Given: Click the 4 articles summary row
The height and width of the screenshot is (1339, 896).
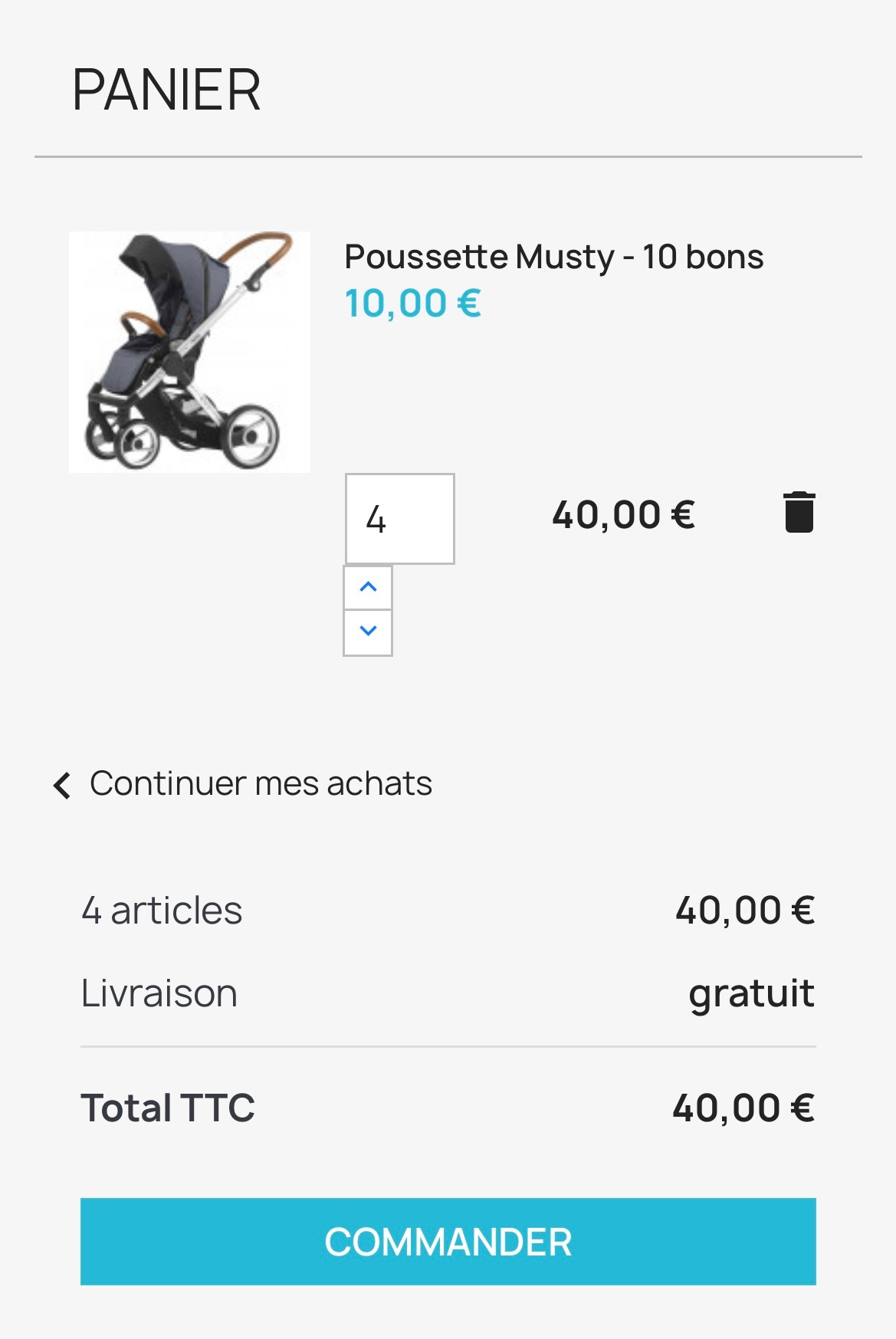Looking at the screenshot, I should click(162, 910).
